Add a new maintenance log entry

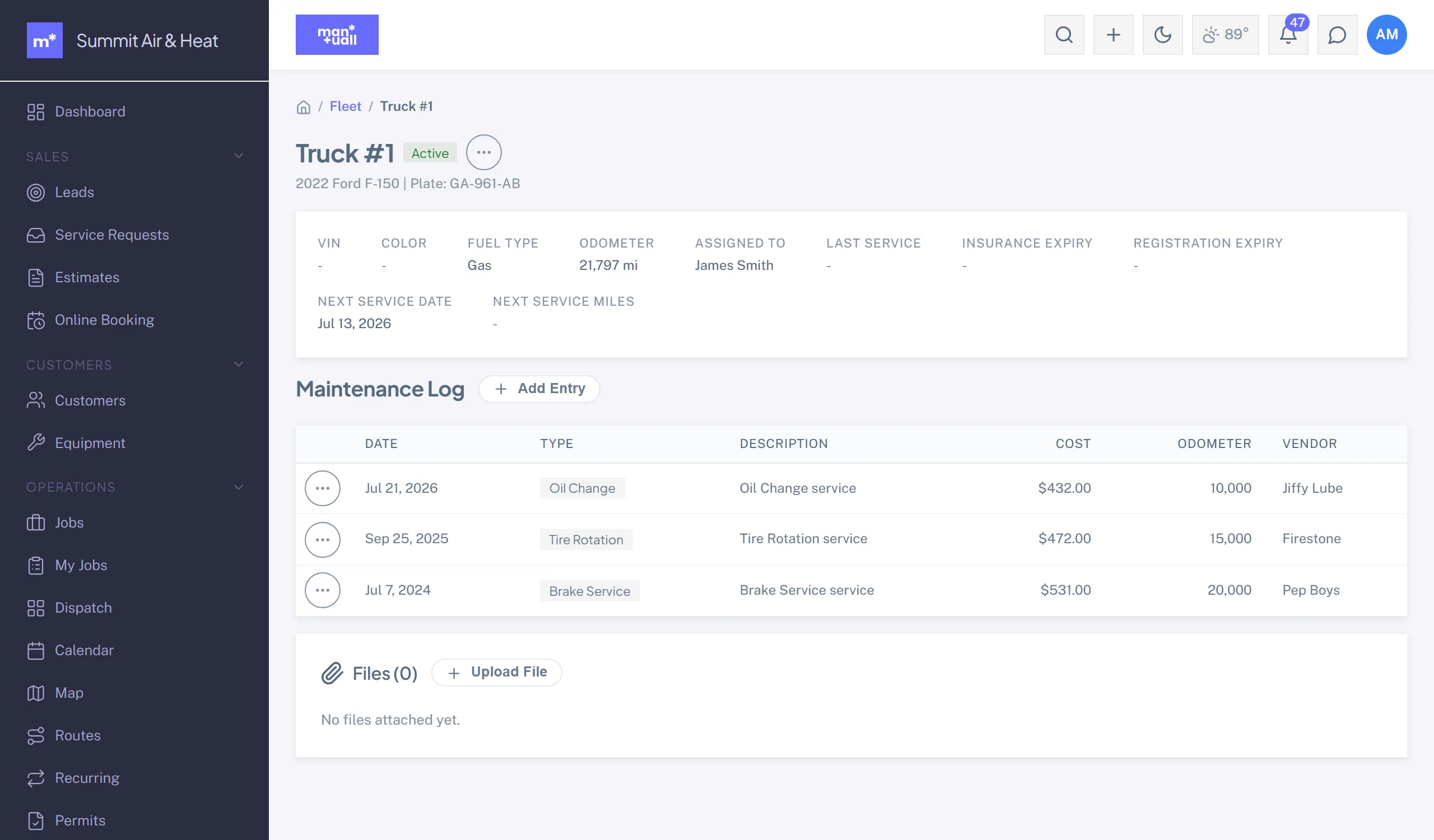click(539, 389)
